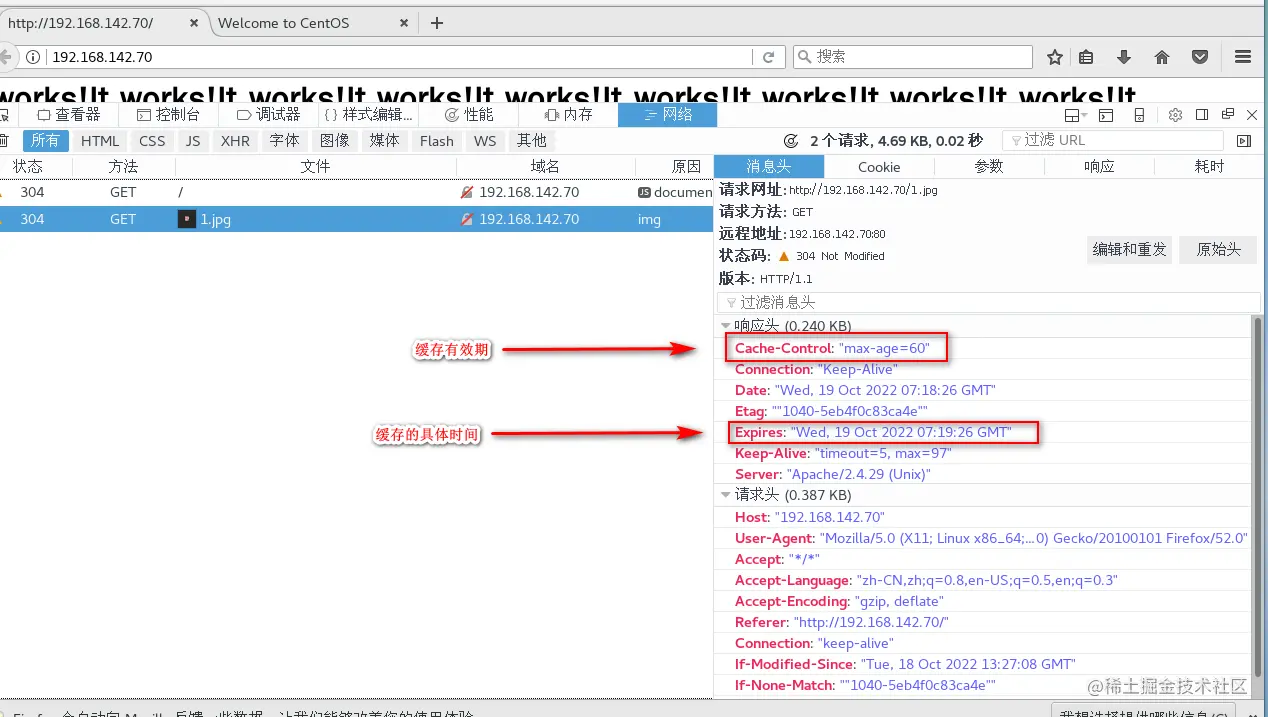Click 原始头 button
1268x717 pixels.
tap(1218, 250)
